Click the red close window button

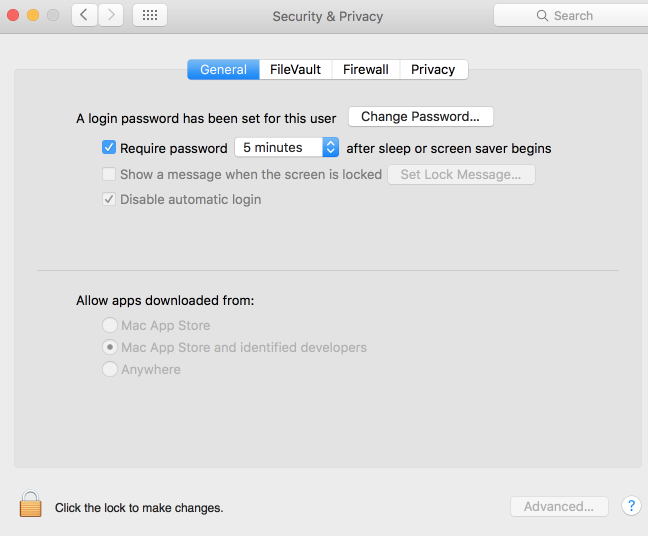(13, 15)
